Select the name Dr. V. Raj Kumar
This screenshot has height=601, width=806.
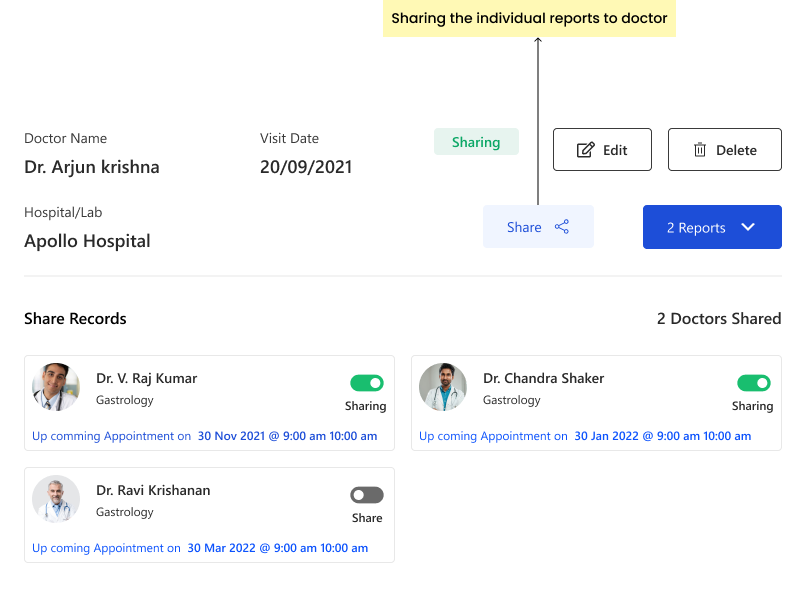(146, 378)
